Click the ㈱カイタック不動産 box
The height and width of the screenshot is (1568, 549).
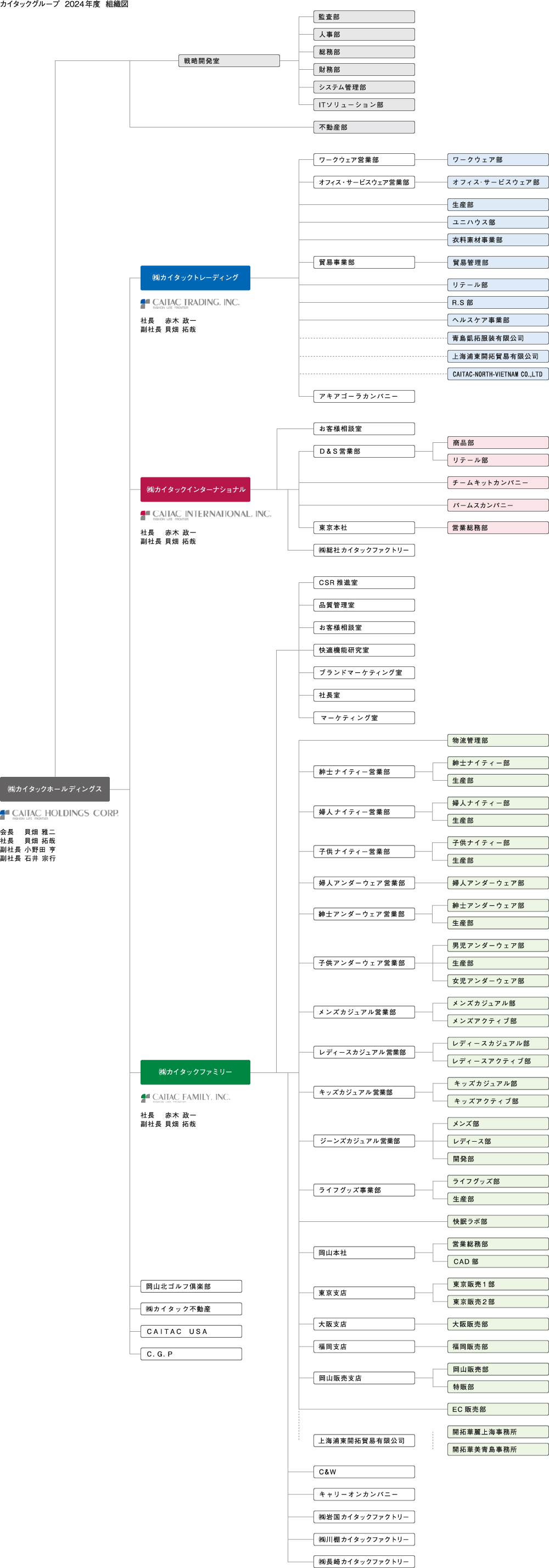point(191,1309)
